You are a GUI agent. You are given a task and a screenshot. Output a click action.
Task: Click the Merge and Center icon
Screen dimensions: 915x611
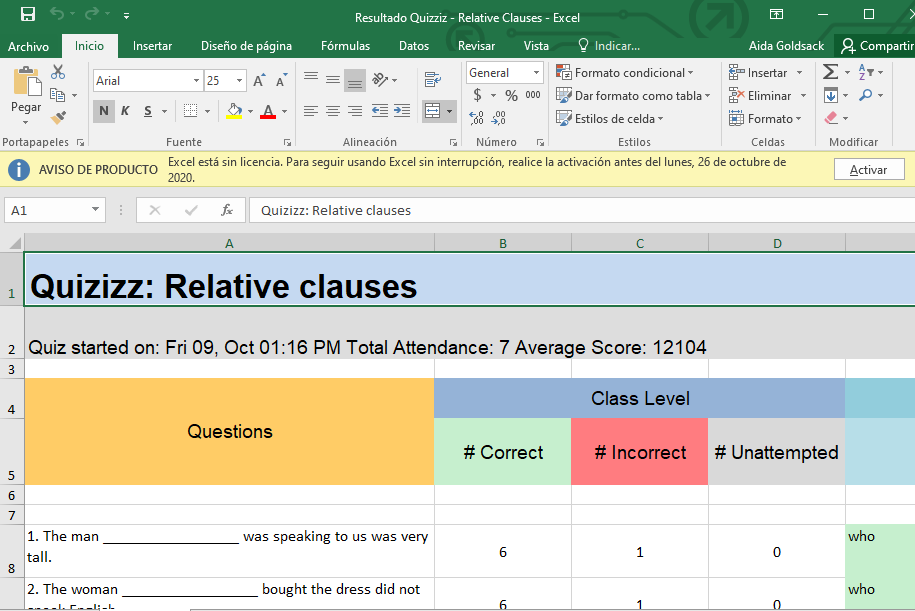432,111
